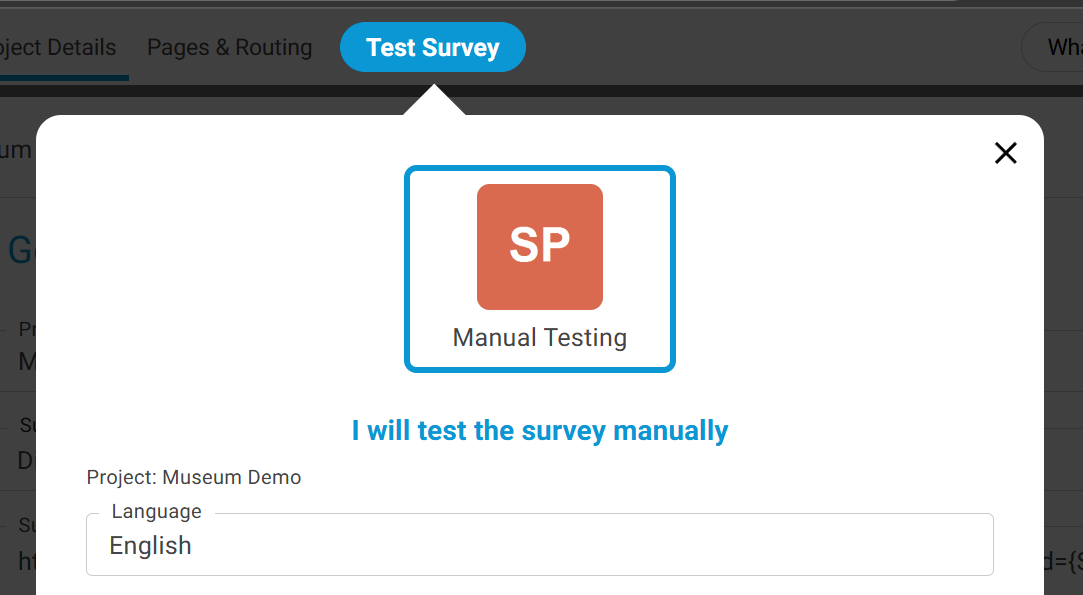Click the dimmed "um" text left of dialog
1083x595 pixels.
tap(16, 151)
